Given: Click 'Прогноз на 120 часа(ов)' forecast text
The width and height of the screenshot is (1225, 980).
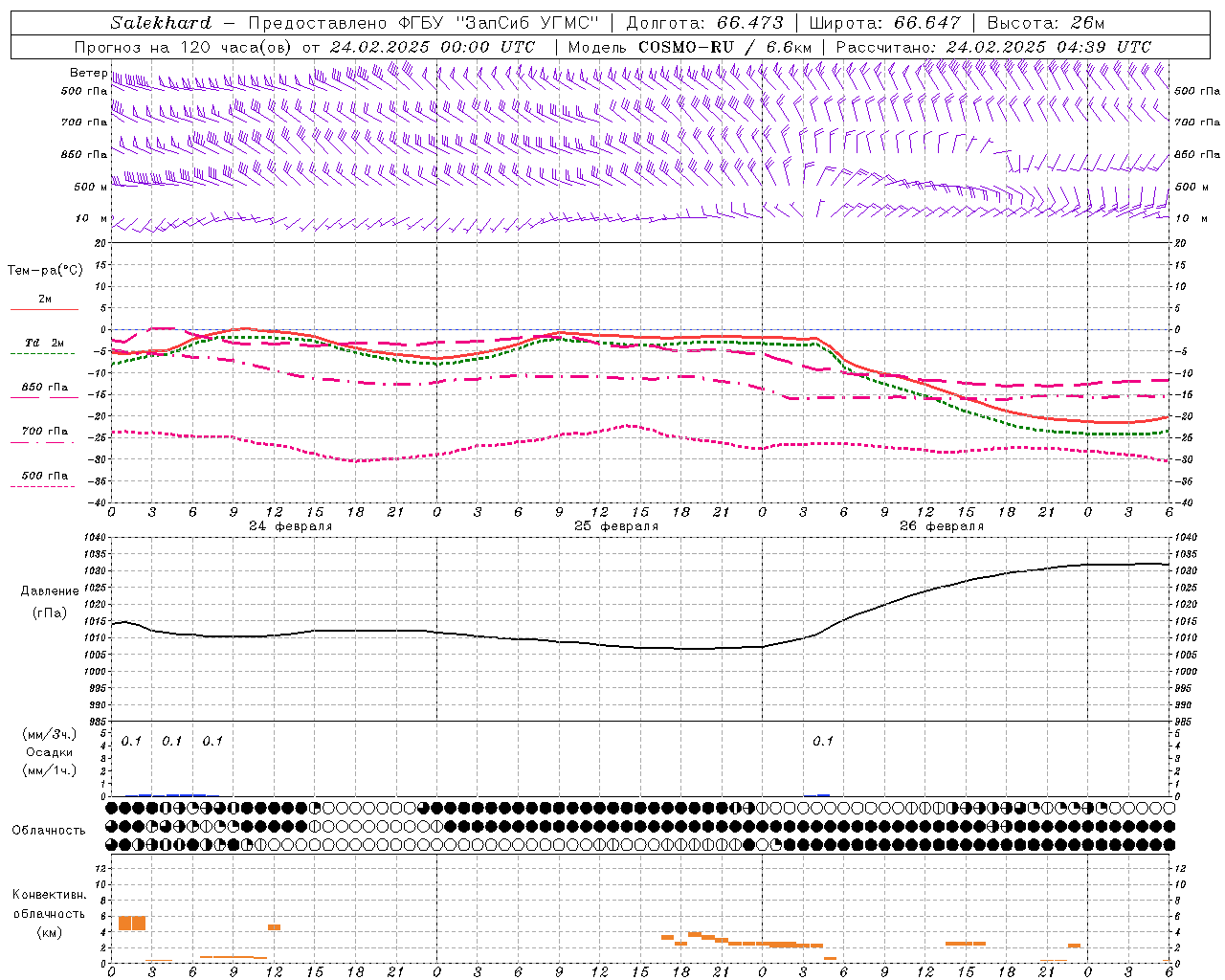Looking at the screenshot, I should tap(185, 47).
